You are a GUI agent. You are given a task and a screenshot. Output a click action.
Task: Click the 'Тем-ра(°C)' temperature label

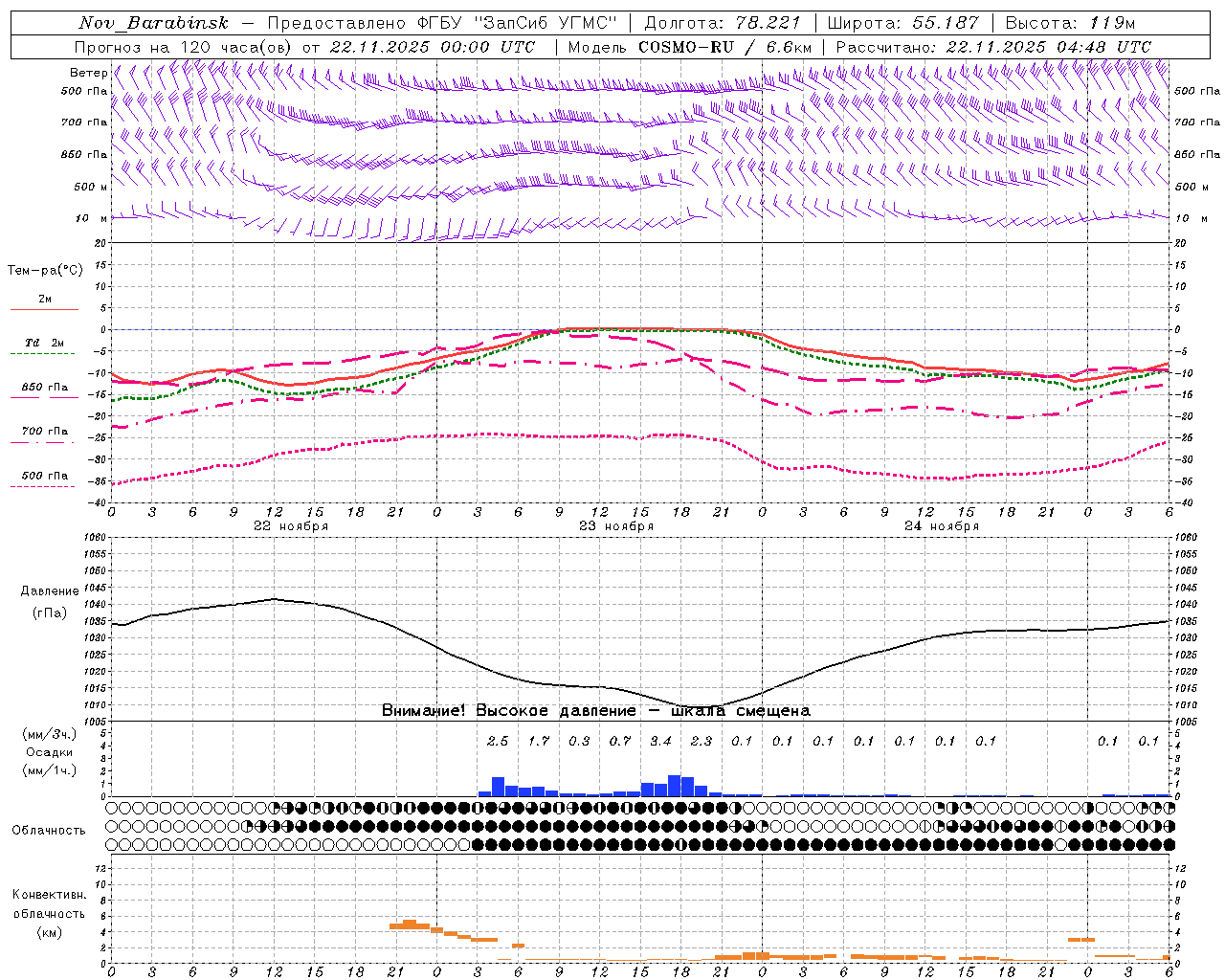coord(45,271)
